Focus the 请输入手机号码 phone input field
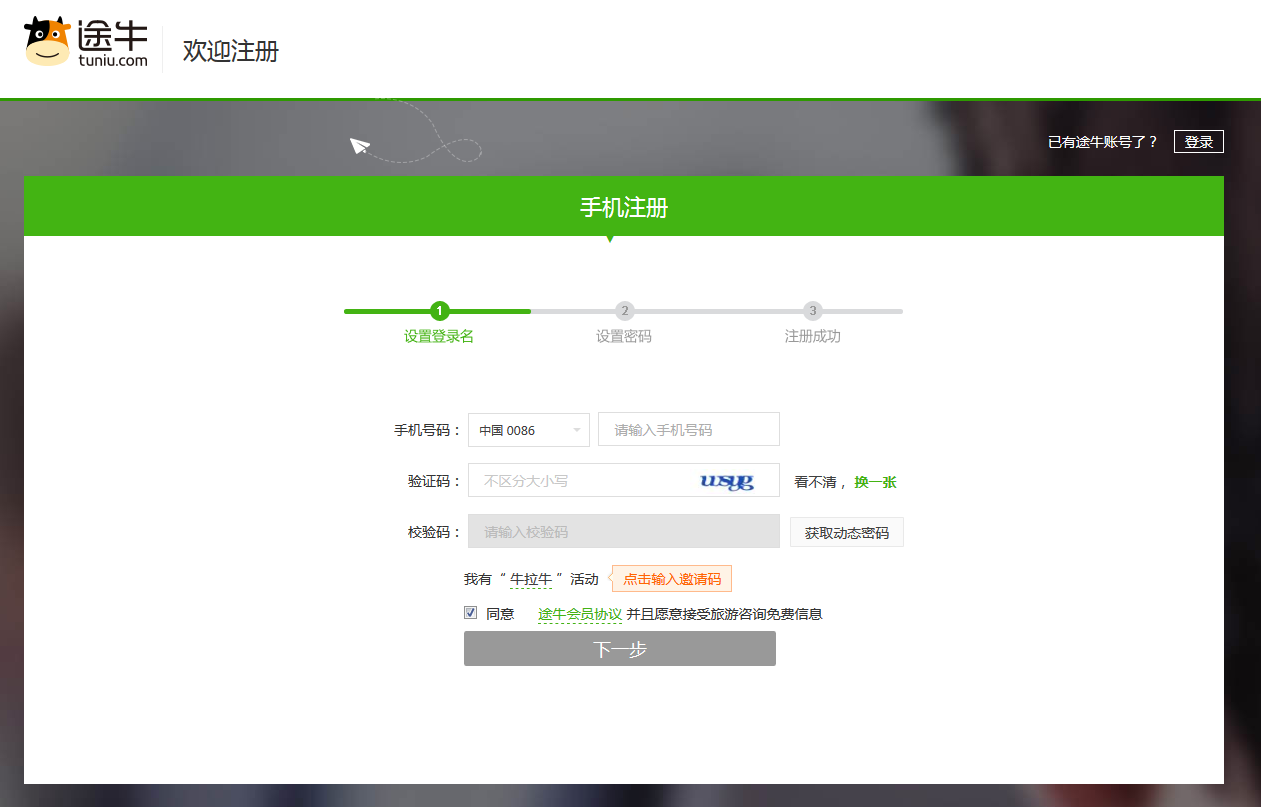This screenshot has width=1261, height=807. tap(688, 430)
